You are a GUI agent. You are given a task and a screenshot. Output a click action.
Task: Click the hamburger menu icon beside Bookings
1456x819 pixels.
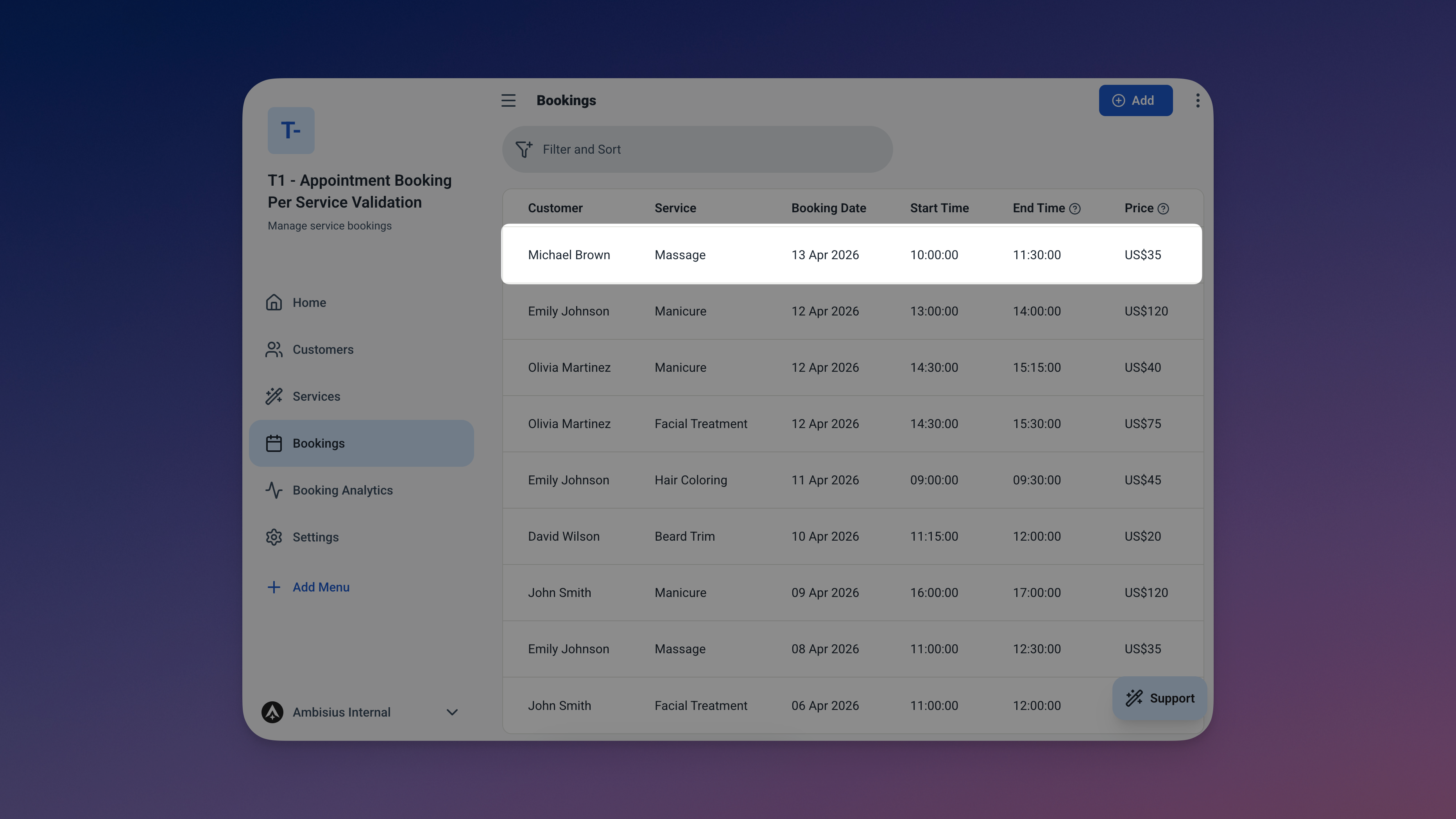click(508, 100)
